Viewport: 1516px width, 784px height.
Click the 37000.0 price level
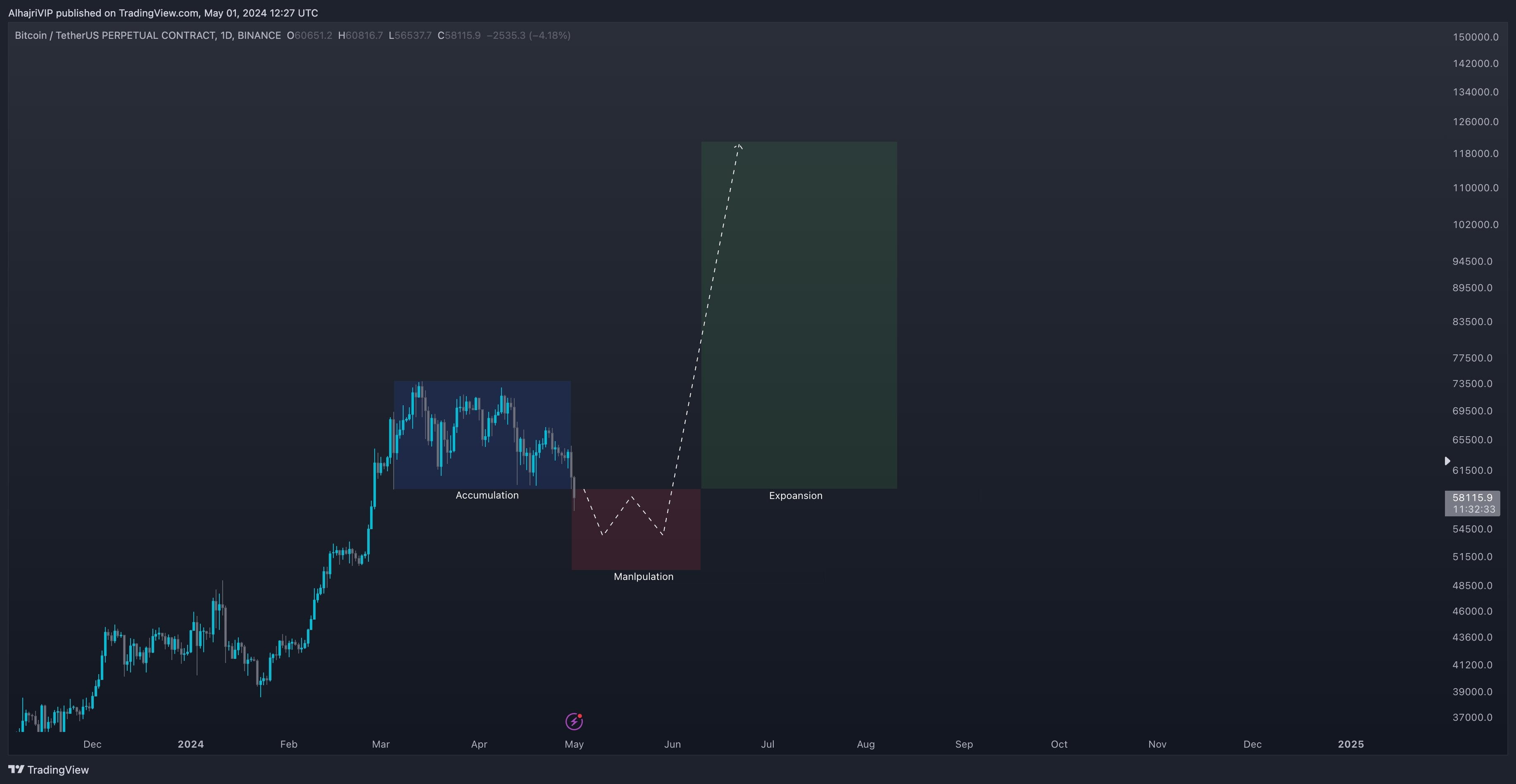1473,717
